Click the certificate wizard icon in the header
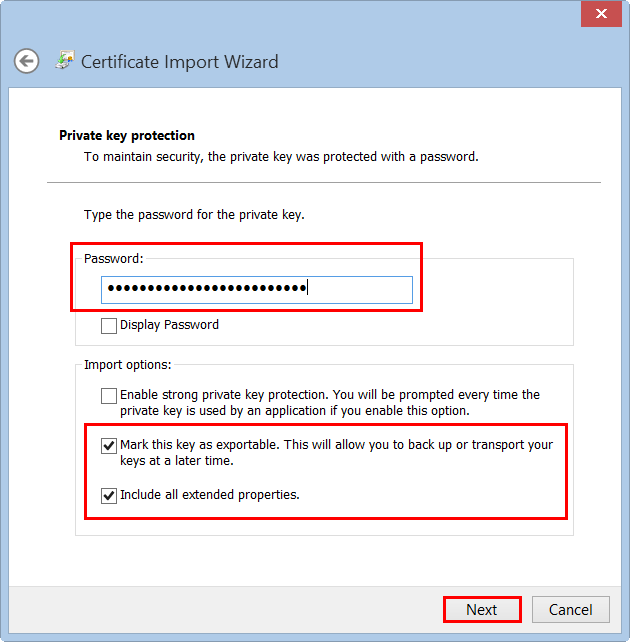630x642 pixels. [65, 60]
